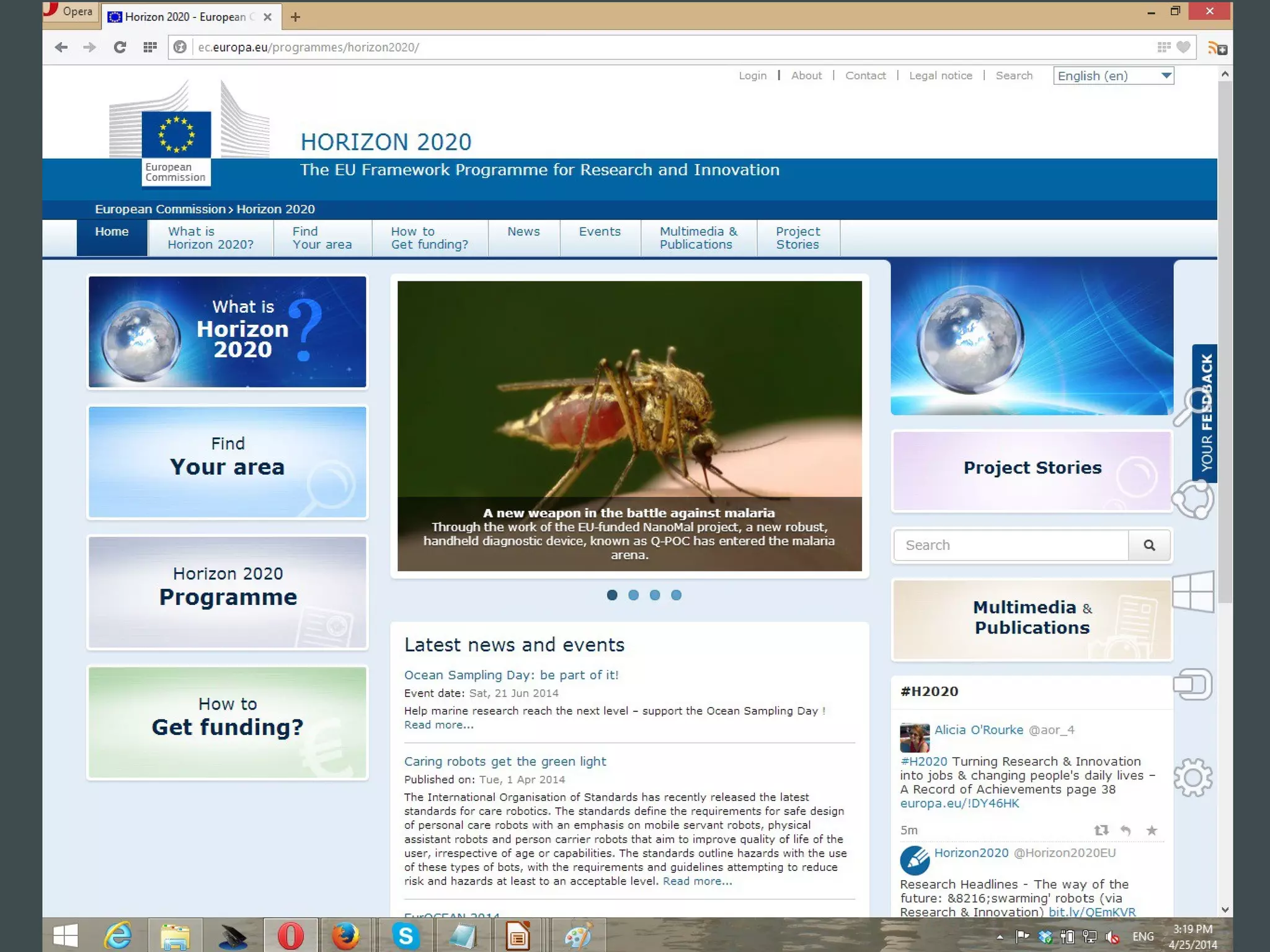Click the browser reload button

pyautogui.click(x=120, y=47)
